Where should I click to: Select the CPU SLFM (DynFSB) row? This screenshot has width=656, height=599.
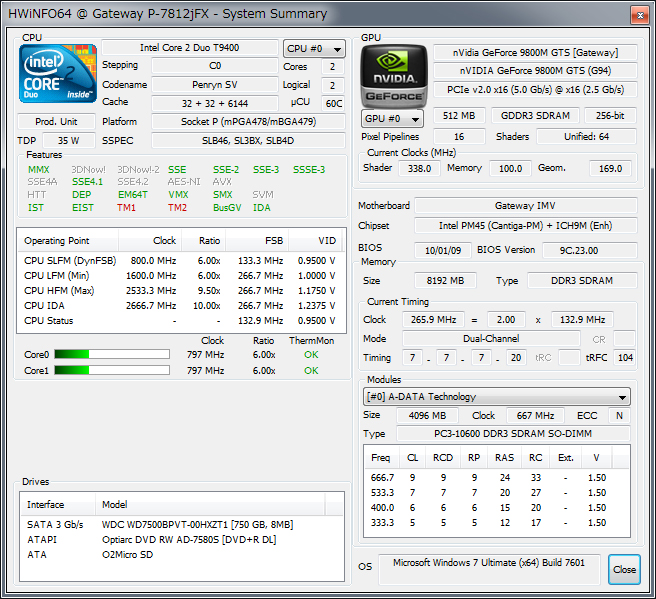[180, 261]
